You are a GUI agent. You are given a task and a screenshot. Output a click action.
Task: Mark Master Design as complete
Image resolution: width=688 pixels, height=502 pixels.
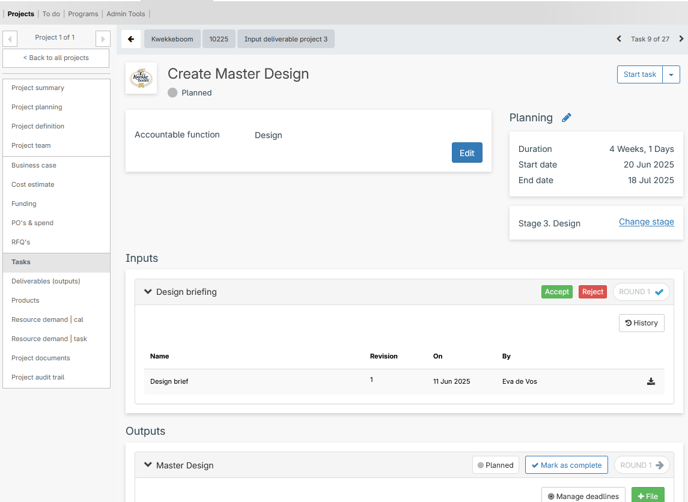click(566, 465)
